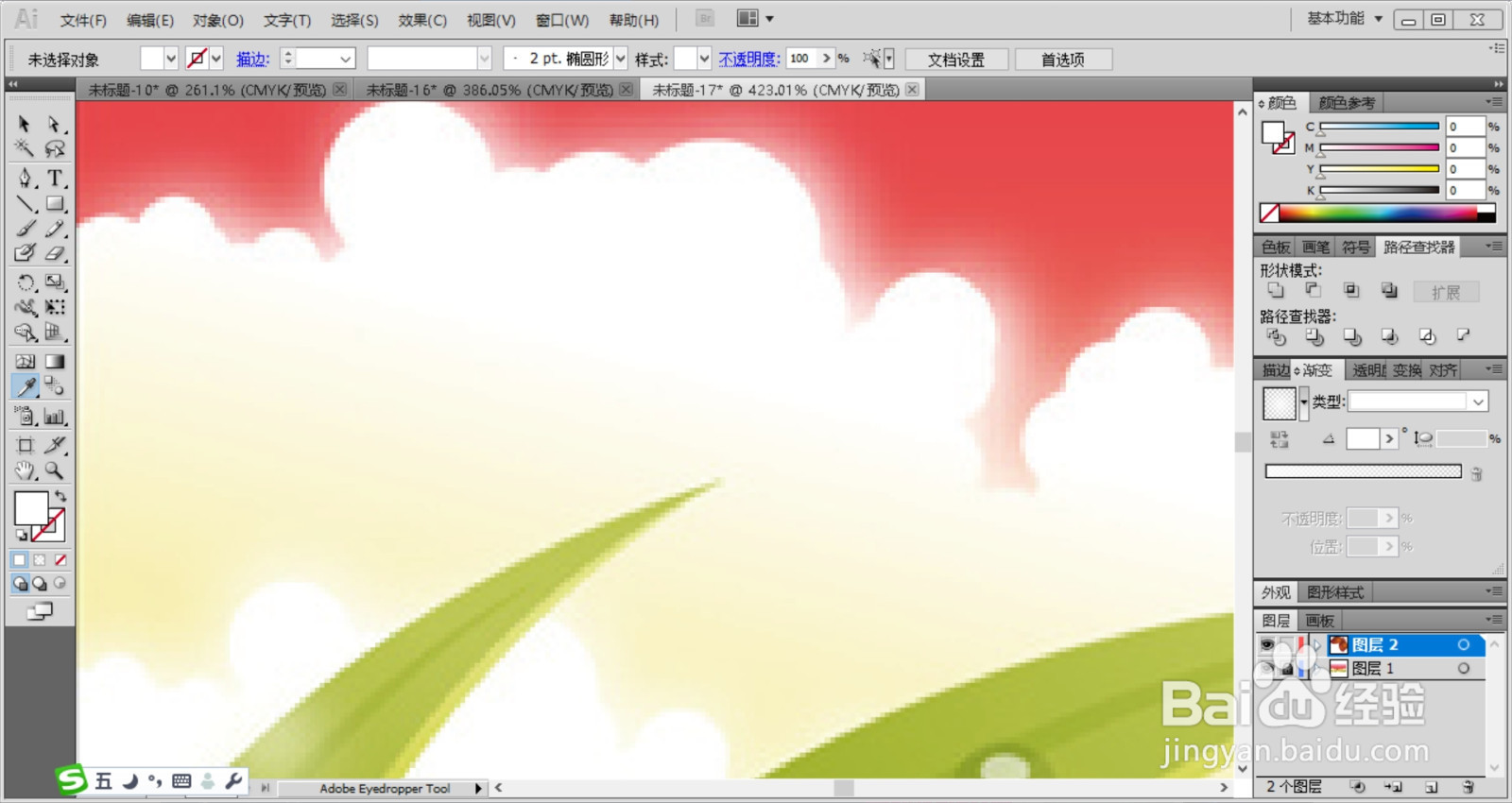Open the 对象(O) menu

[218, 20]
